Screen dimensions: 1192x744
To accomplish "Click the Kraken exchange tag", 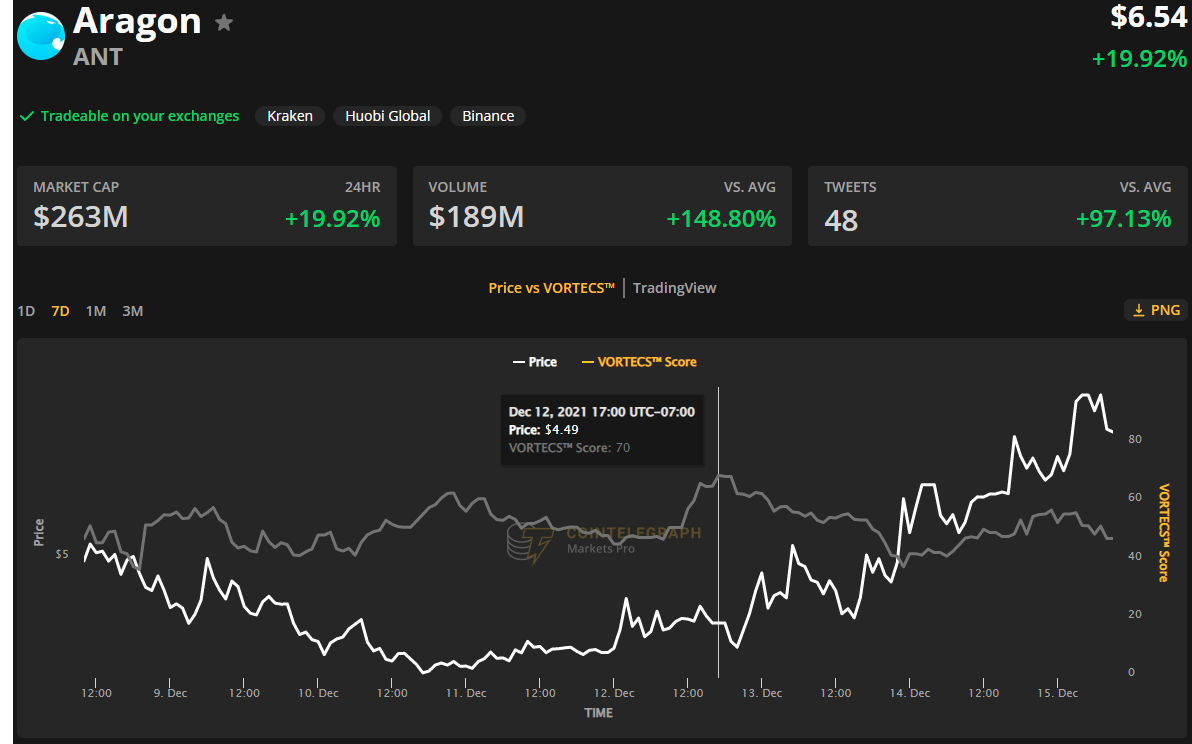I will coord(289,116).
